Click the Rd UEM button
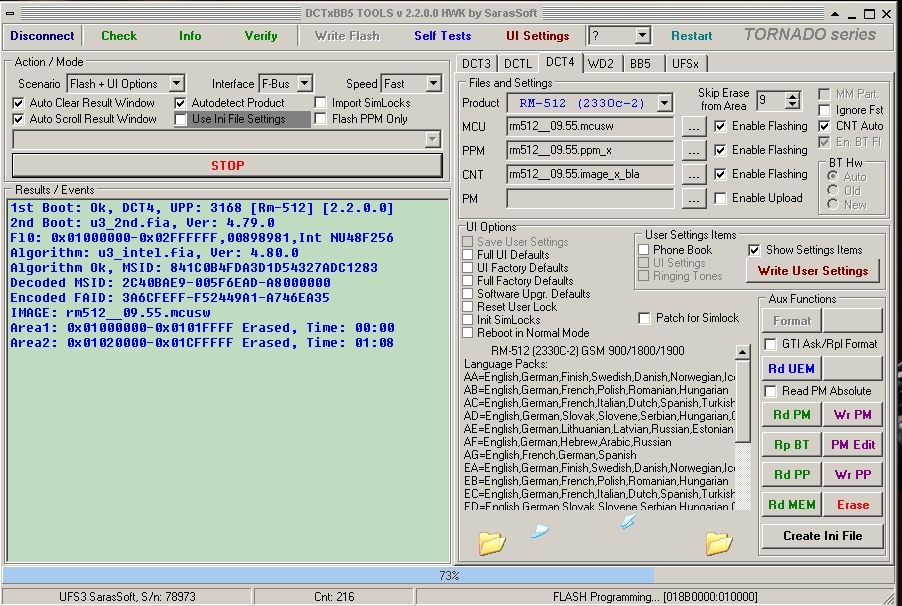The height and width of the screenshot is (606, 902). [x=791, y=368]
